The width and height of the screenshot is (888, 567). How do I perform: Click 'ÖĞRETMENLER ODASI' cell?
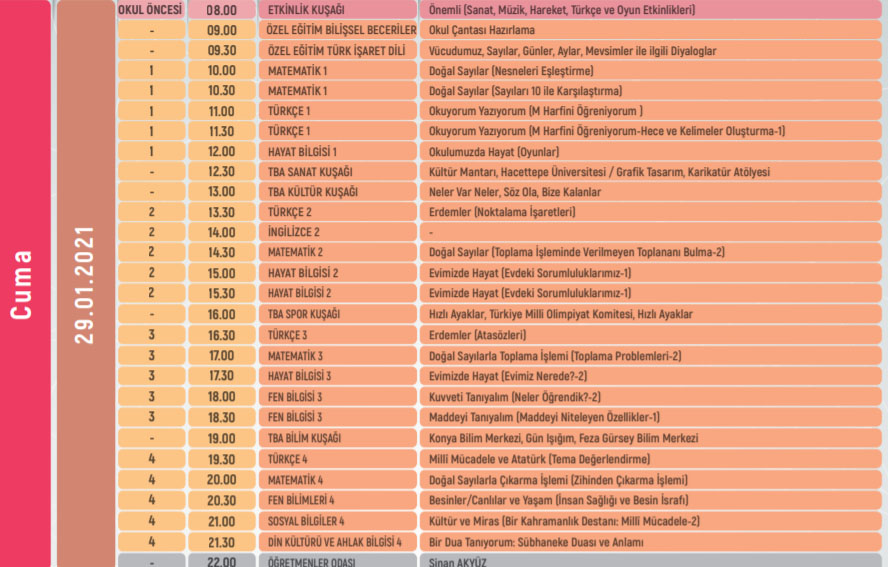pyautogui.click(x=338, y=561)
